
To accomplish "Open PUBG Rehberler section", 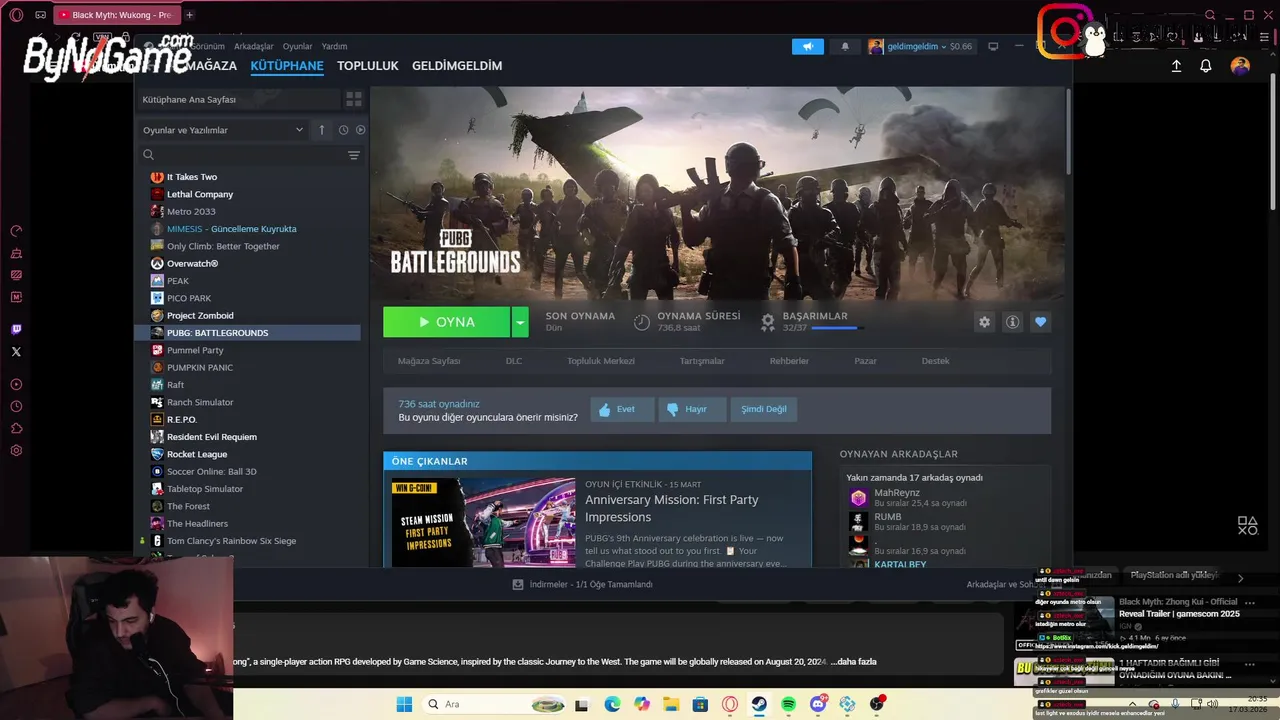I will coord(789,361).
